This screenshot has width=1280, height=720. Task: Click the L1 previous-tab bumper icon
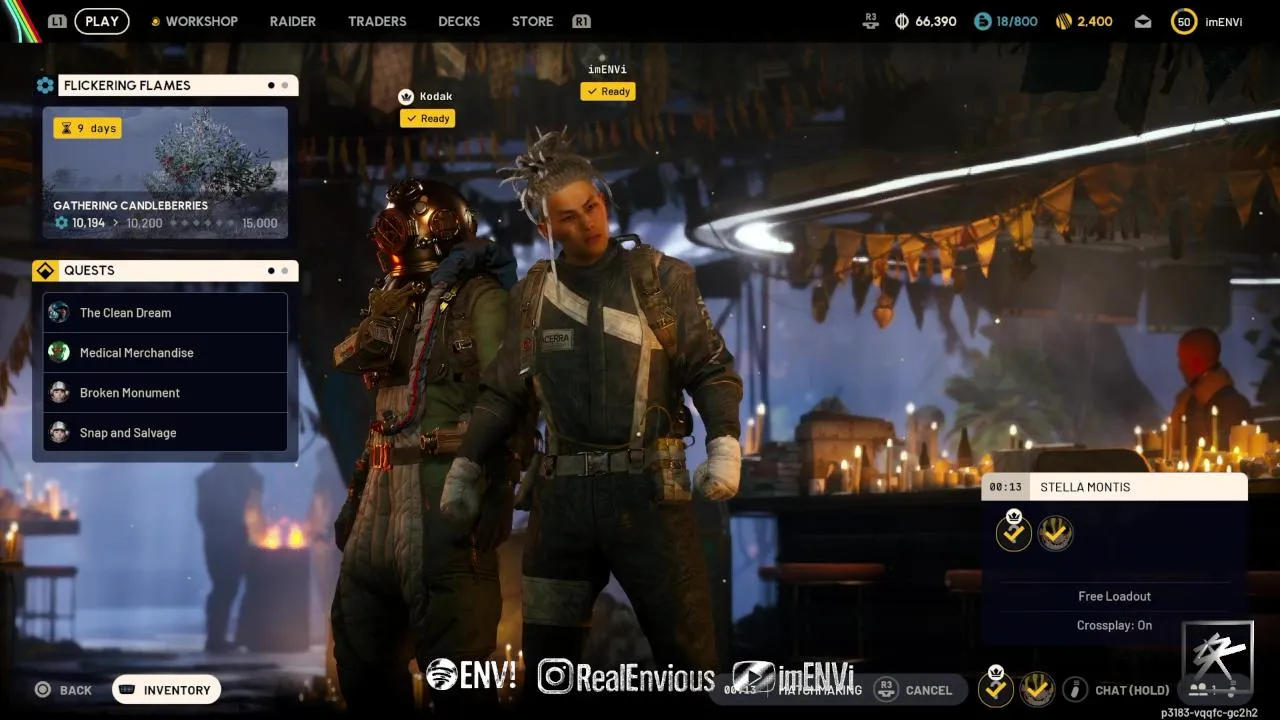click(x=57, y=21)
